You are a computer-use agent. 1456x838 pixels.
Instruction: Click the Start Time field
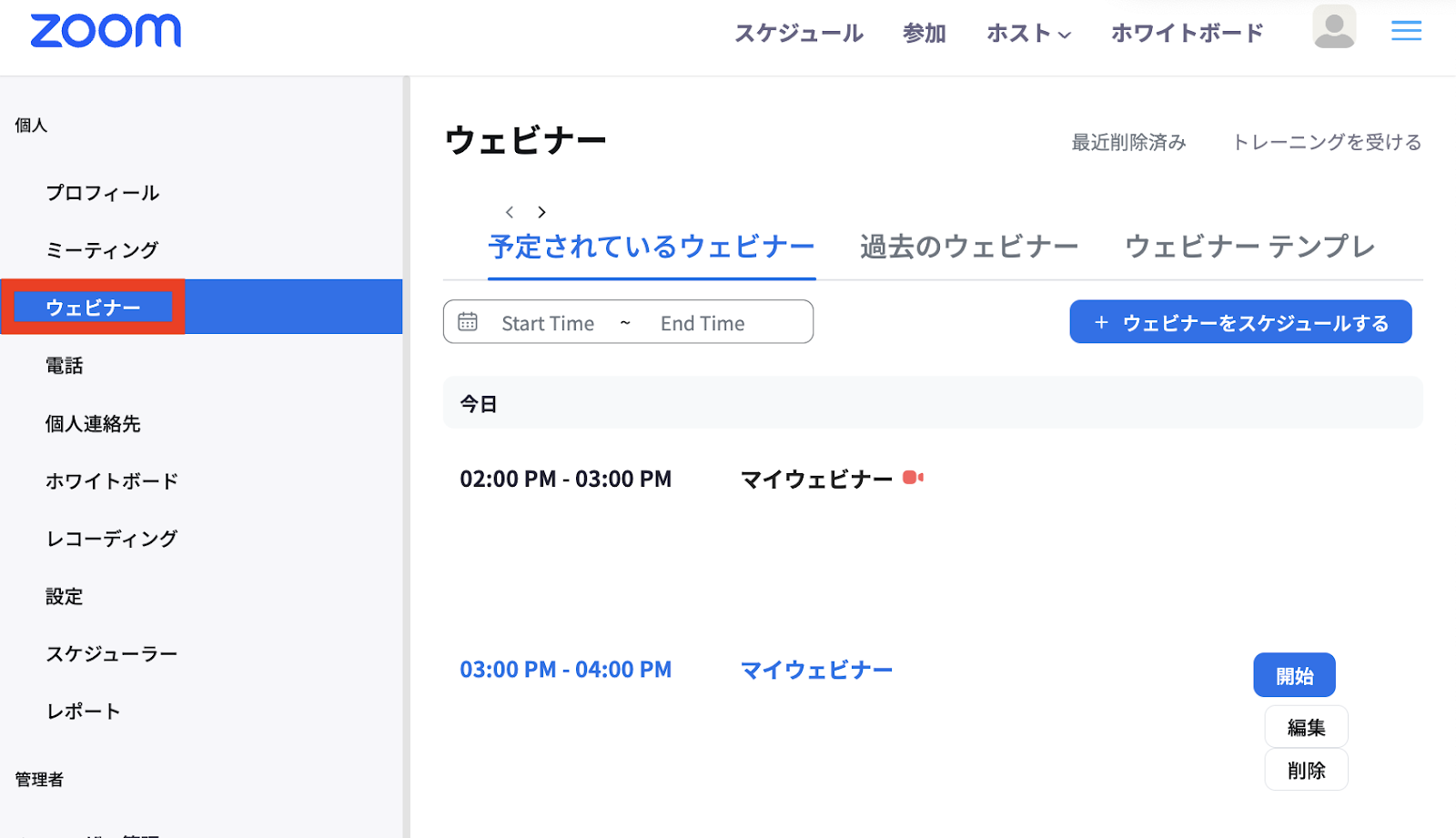(x=548, y=323)
